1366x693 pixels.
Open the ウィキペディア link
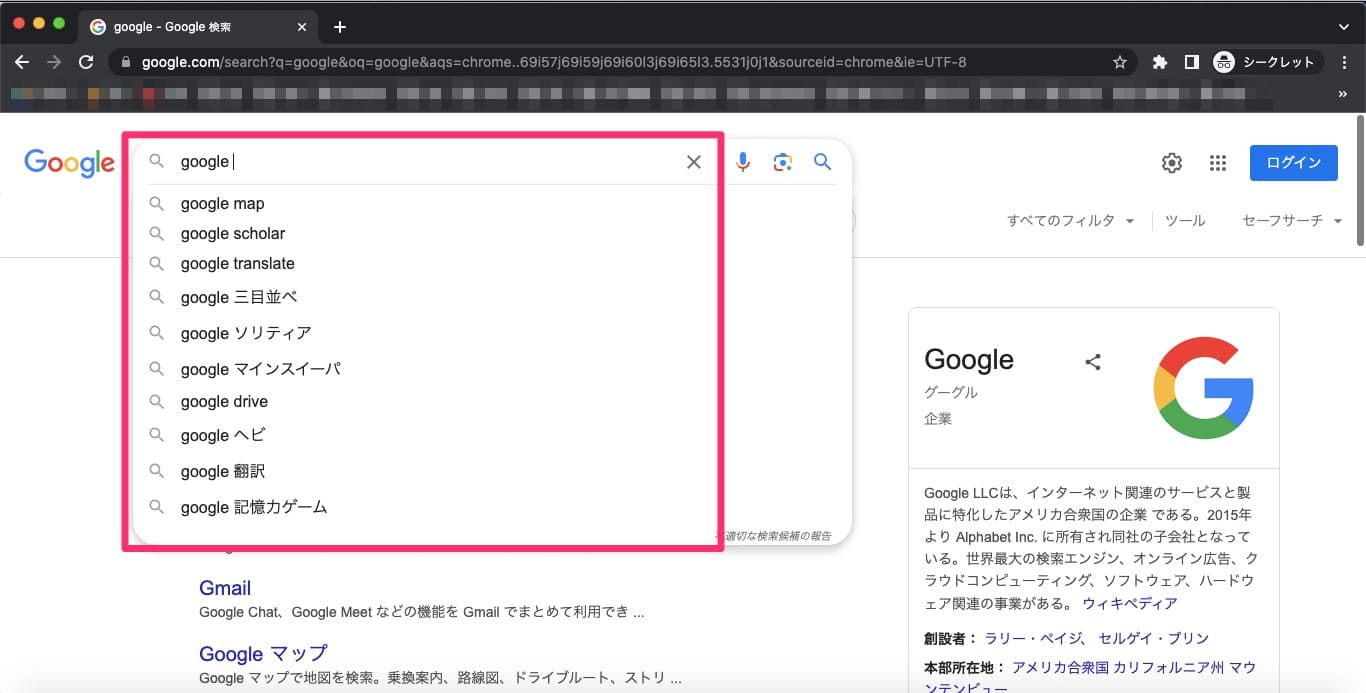click(1130, 603)
